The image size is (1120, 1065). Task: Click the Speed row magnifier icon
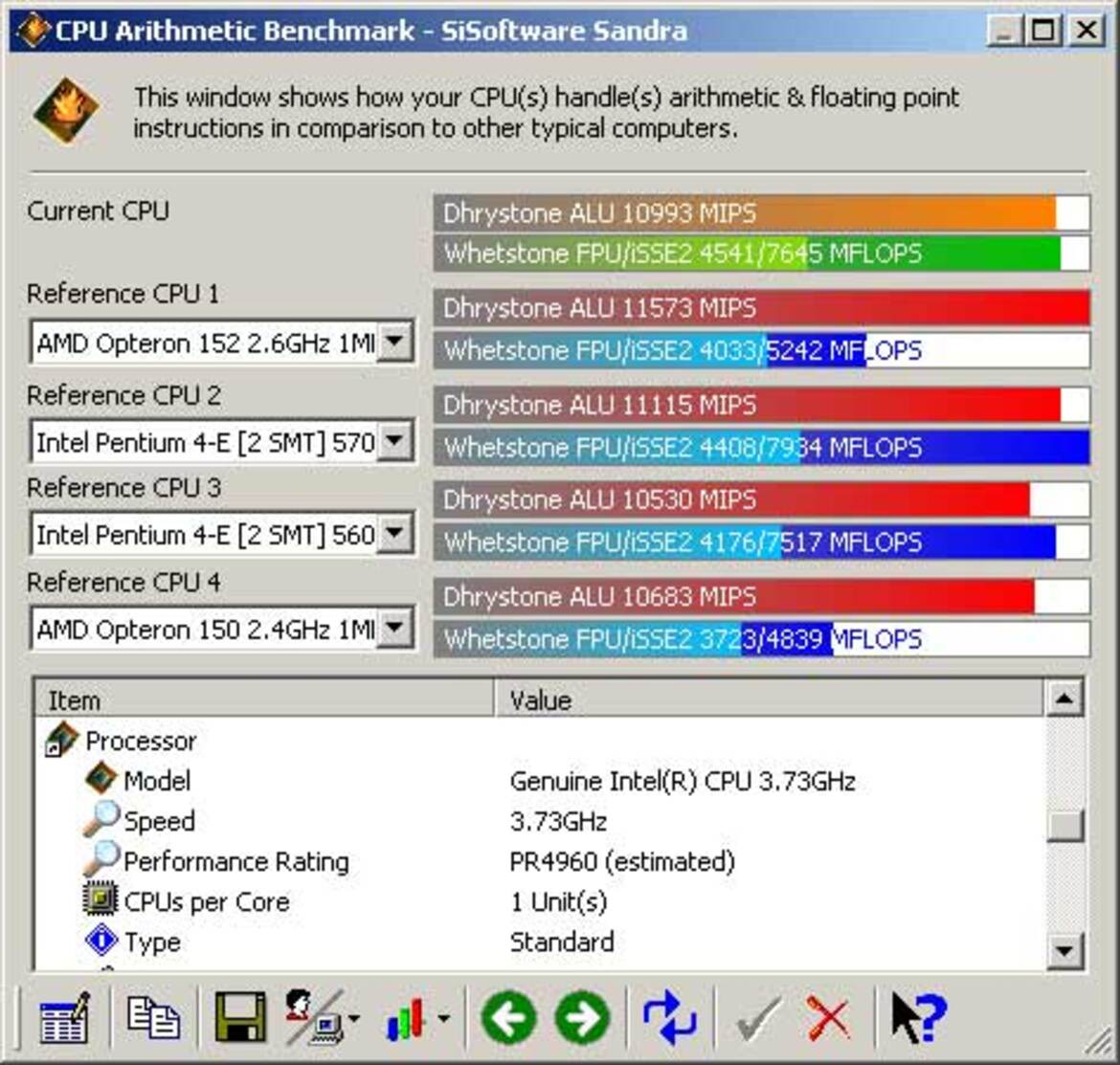pyautogui.click(x=101, y=819)
